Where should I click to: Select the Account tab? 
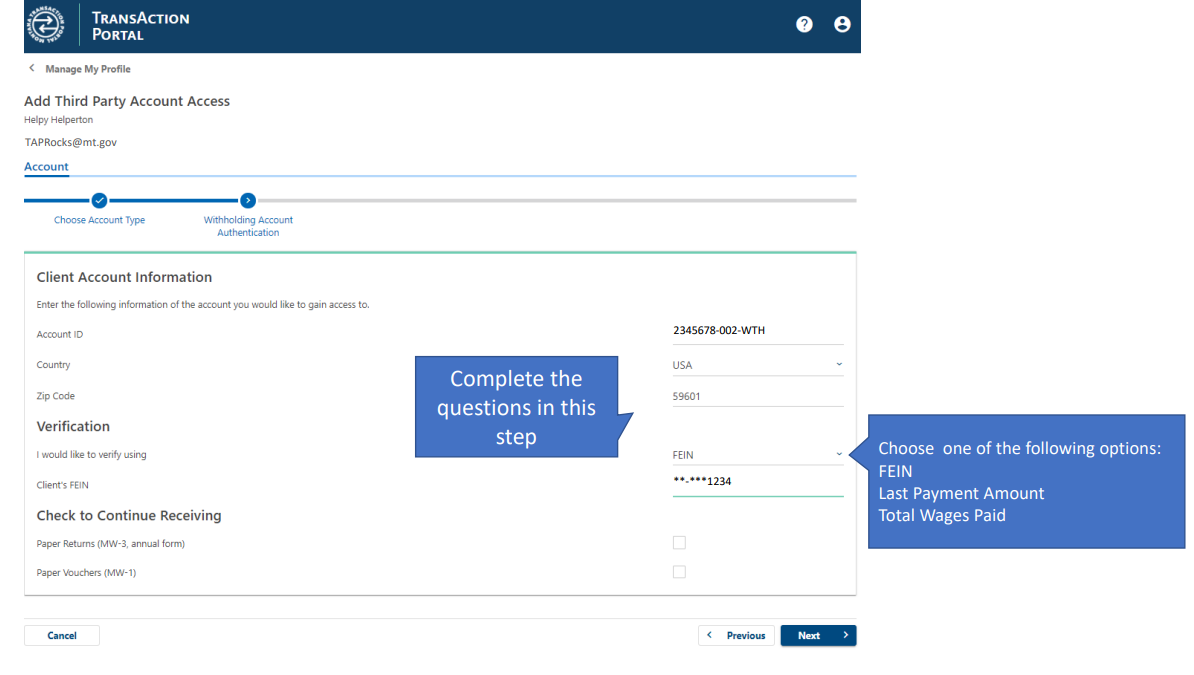[x=46, y=167]
